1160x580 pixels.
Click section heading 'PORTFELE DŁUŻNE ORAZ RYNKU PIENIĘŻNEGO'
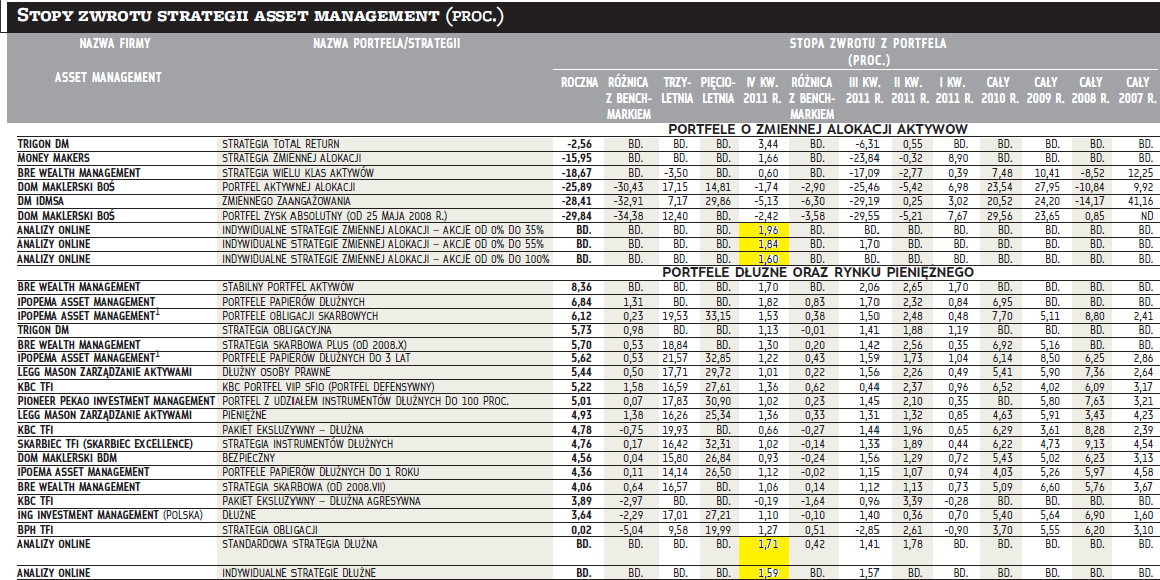[x=817, y=272]
